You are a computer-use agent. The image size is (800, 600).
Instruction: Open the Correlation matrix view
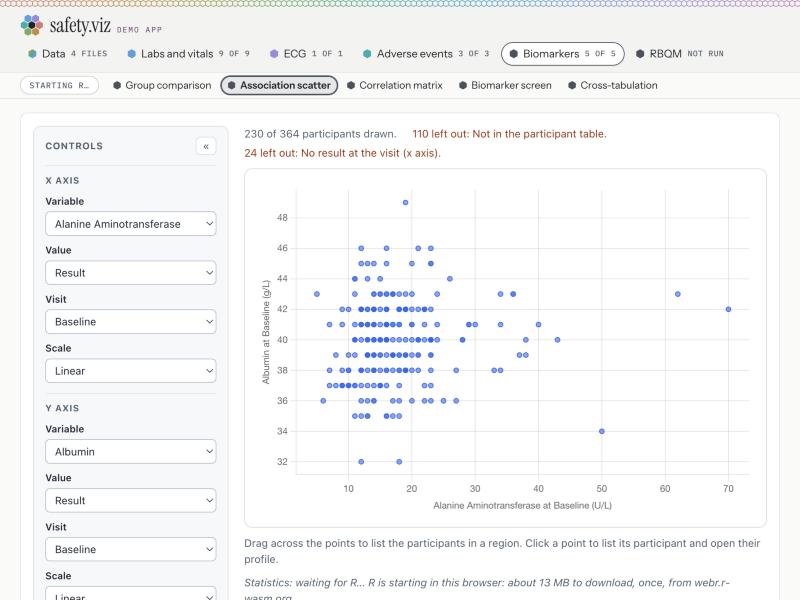point(394,85)
